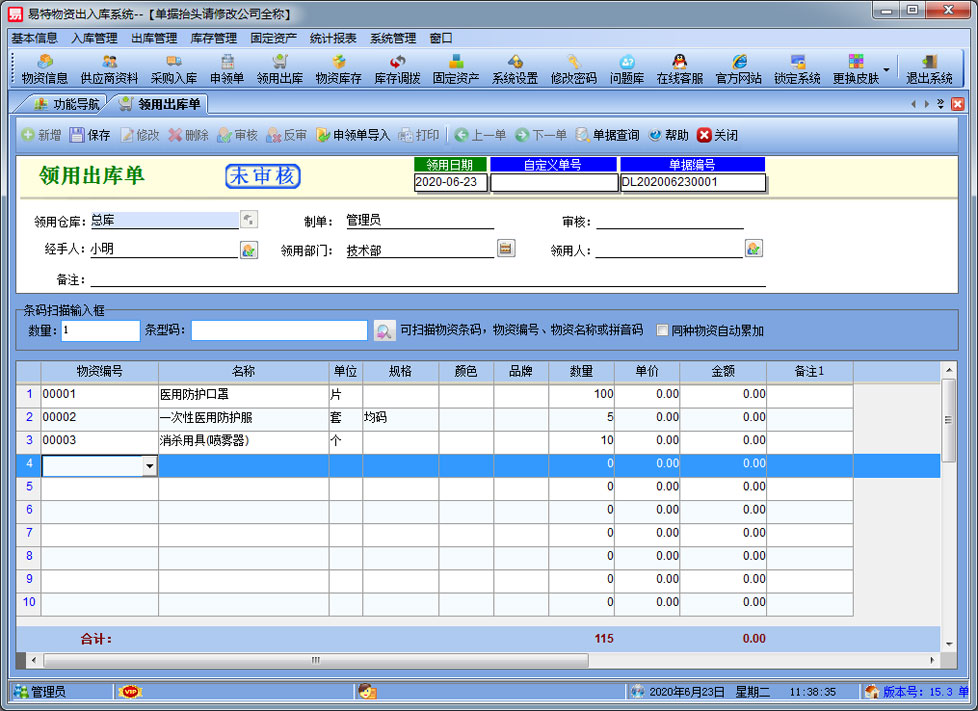Open the 更换皮肤 dropdown arrow
This screenshot has height=711, width=978.
click(886, 70)
